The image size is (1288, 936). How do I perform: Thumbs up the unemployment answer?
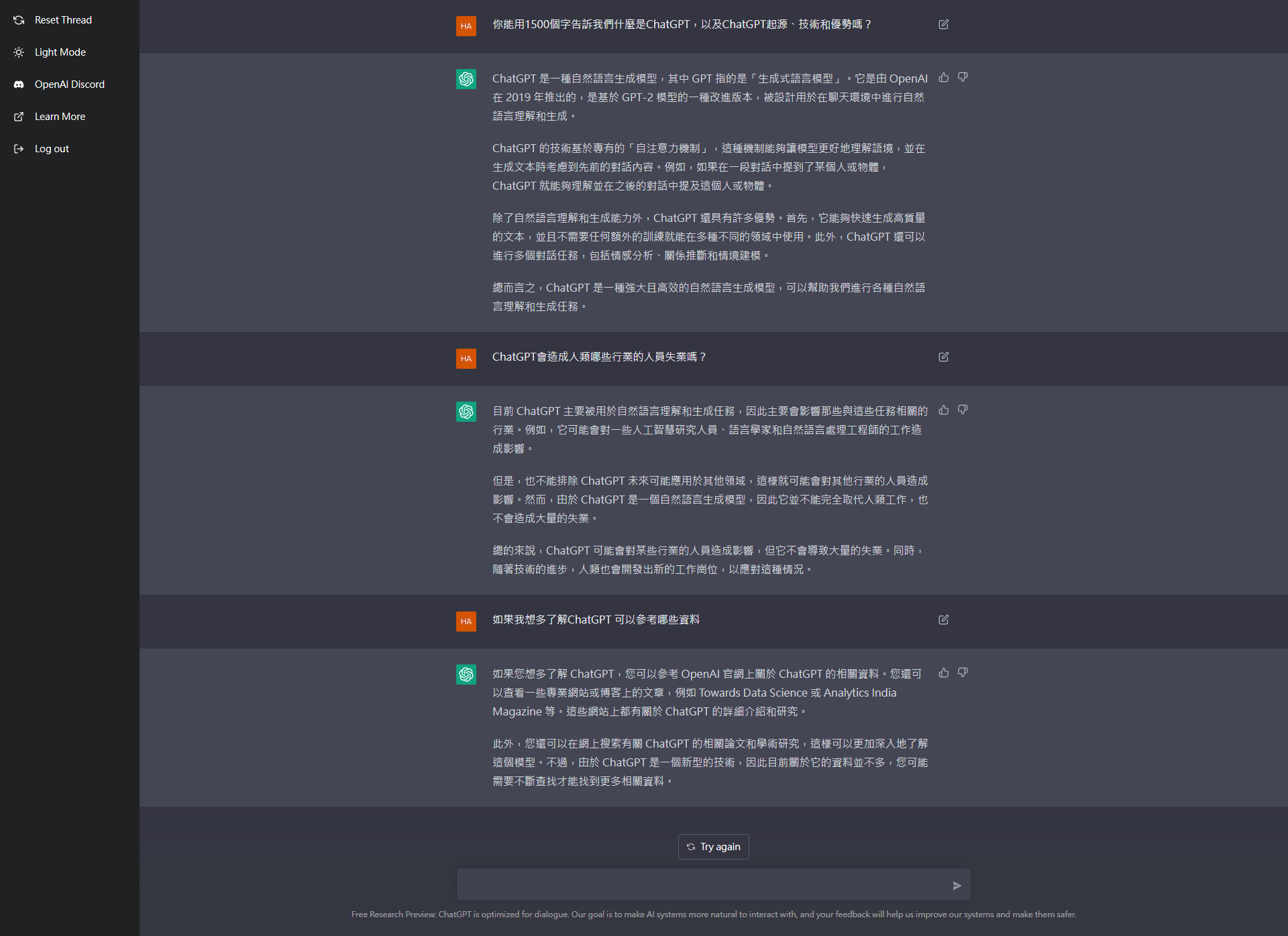(944, 410)
